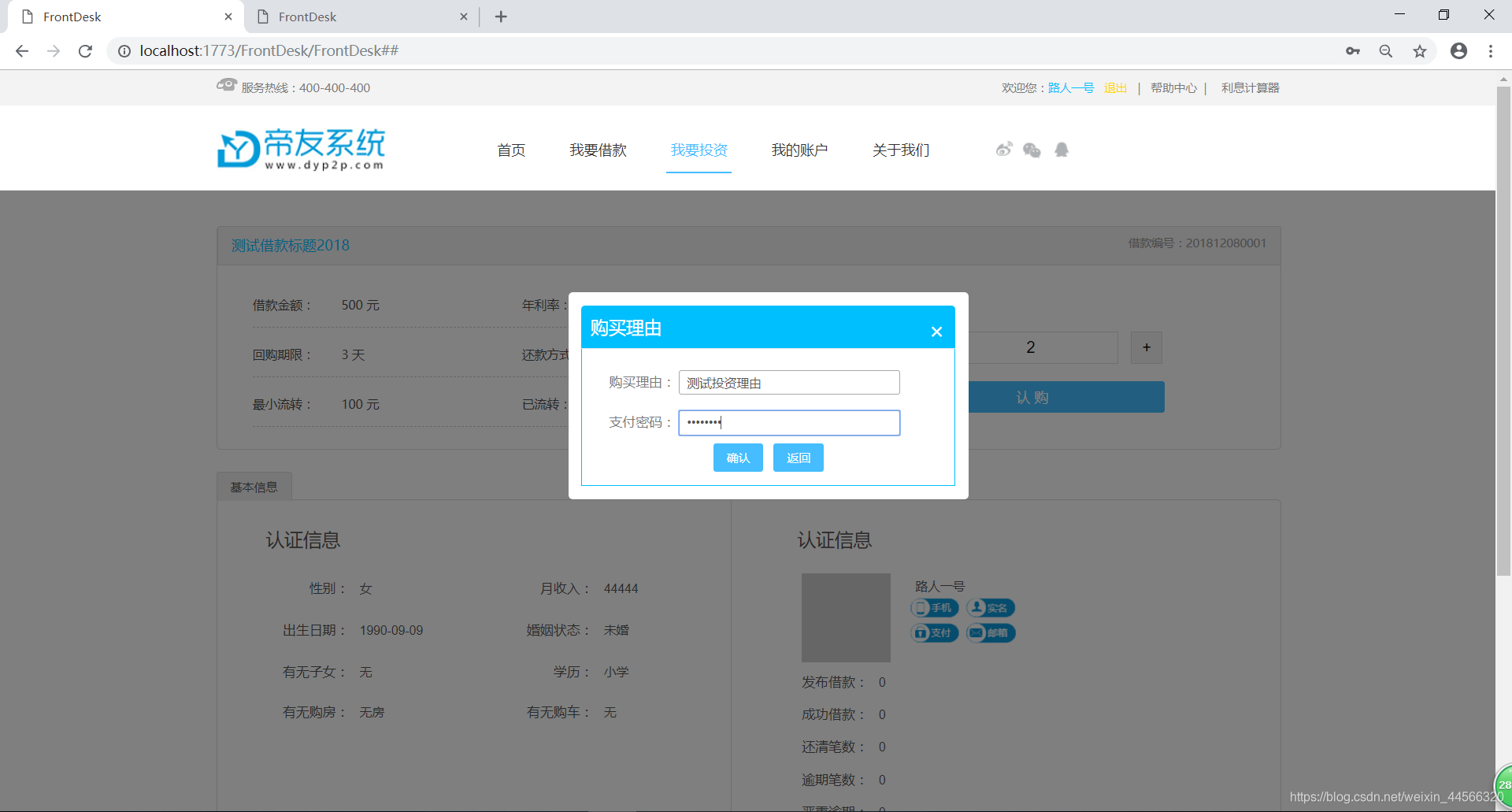Click marital status value 未婚
The width and height of the screenshot is (1512, 812).
tap(616, 631)
